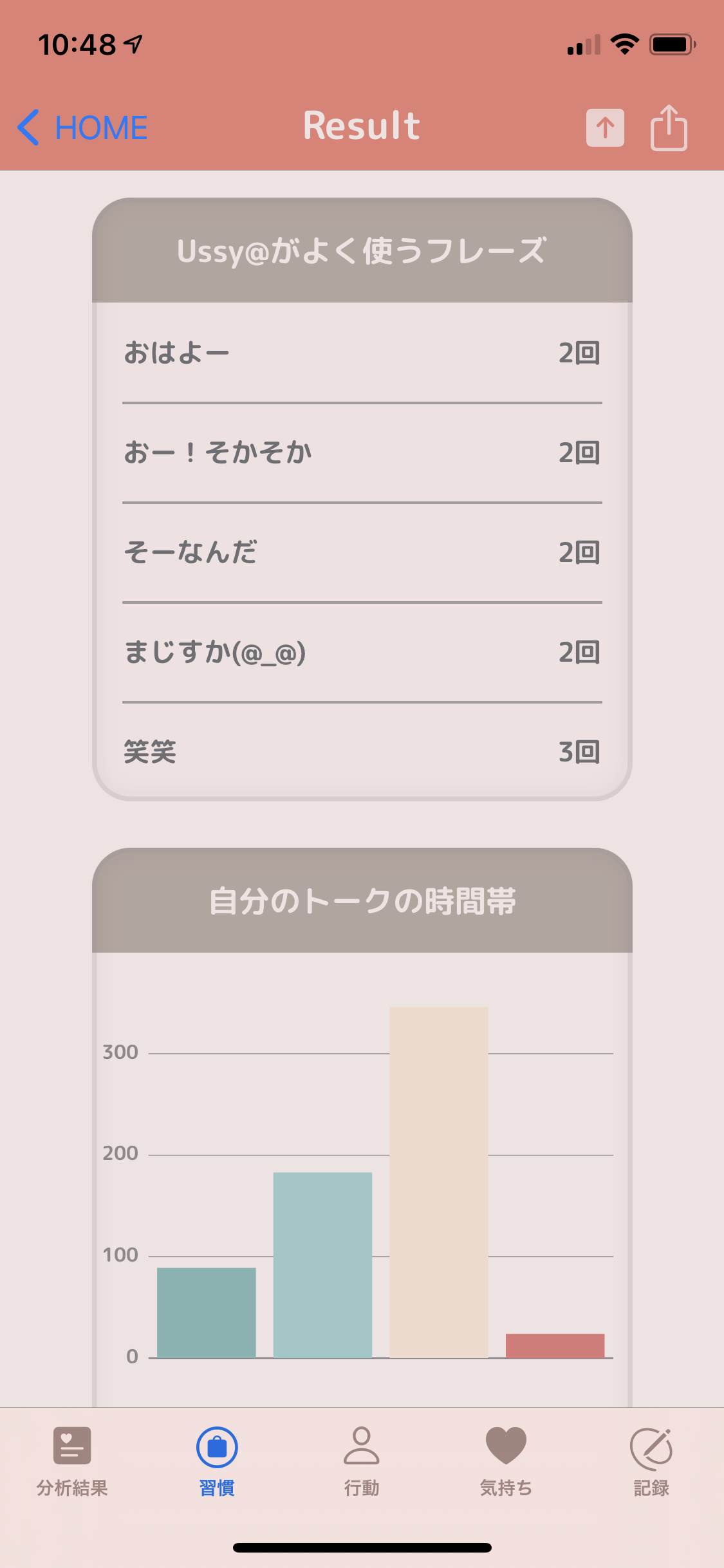Select the おはよー phrase row
The width and height of the screenshot is (724, 1568).
[x=362, y=353]
